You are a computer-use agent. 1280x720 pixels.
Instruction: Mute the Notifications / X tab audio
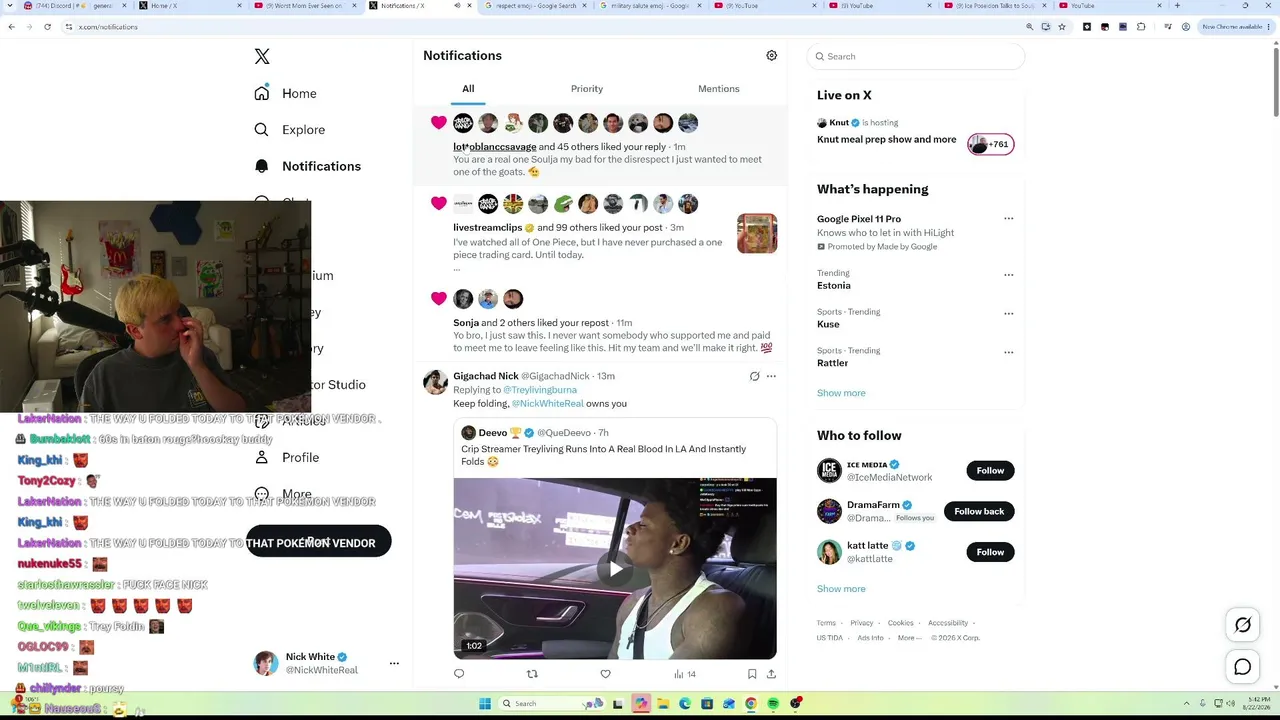(x=457, y=6)
